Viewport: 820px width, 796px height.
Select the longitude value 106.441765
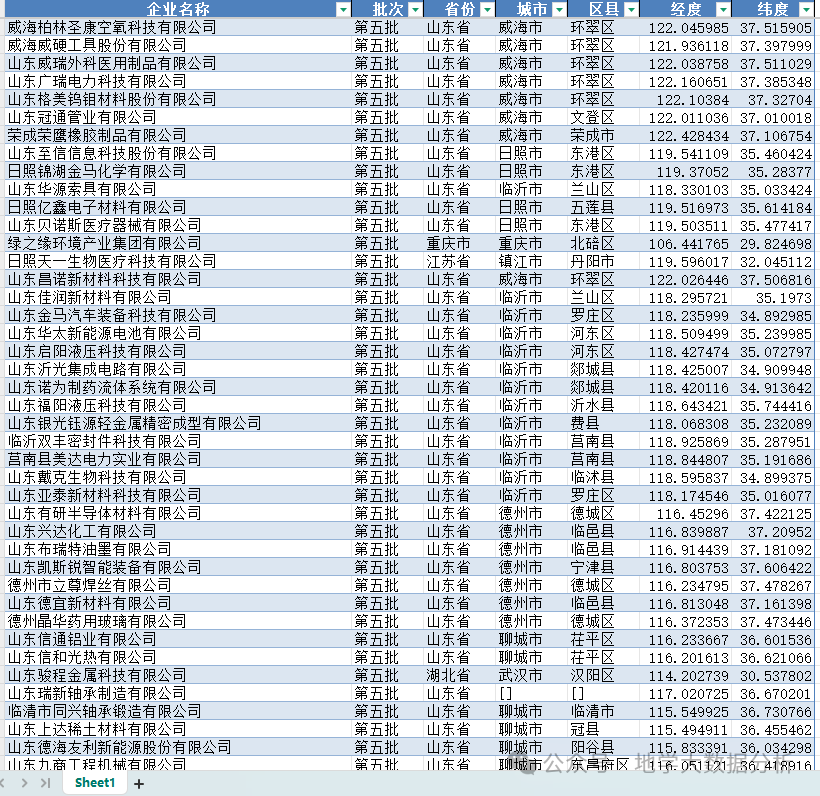tap(686, 243)
